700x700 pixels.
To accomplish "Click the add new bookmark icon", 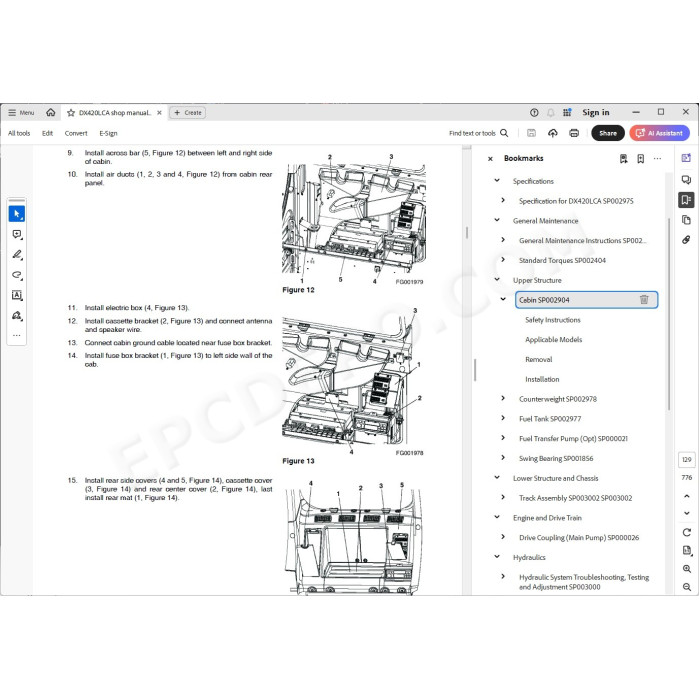I will tap(641, 158).
